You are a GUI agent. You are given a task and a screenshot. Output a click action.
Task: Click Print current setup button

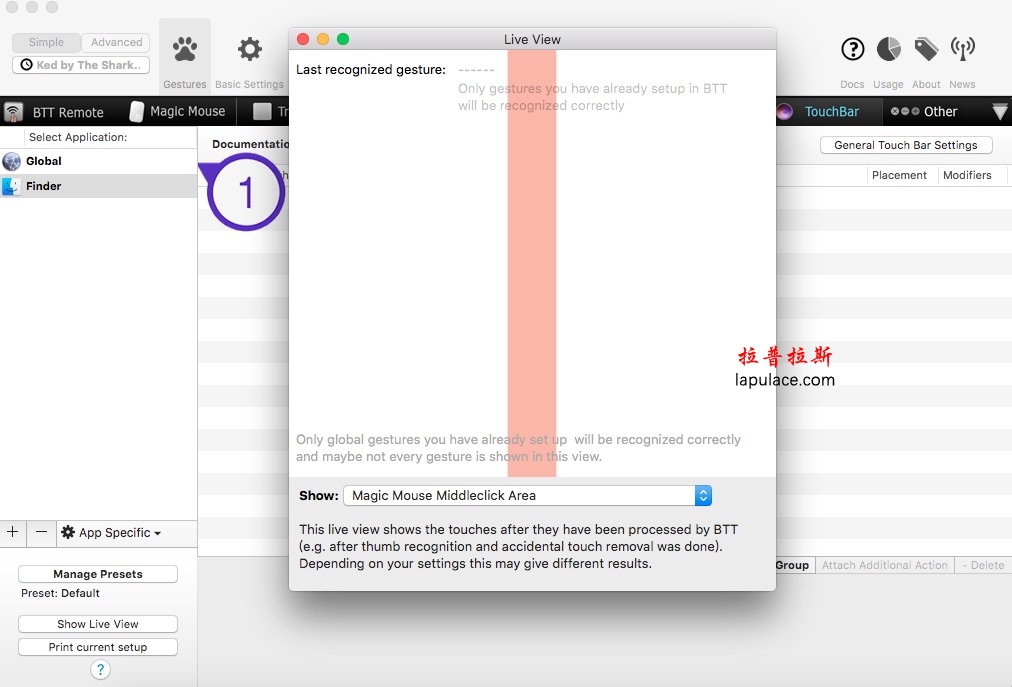coord(97,647)
